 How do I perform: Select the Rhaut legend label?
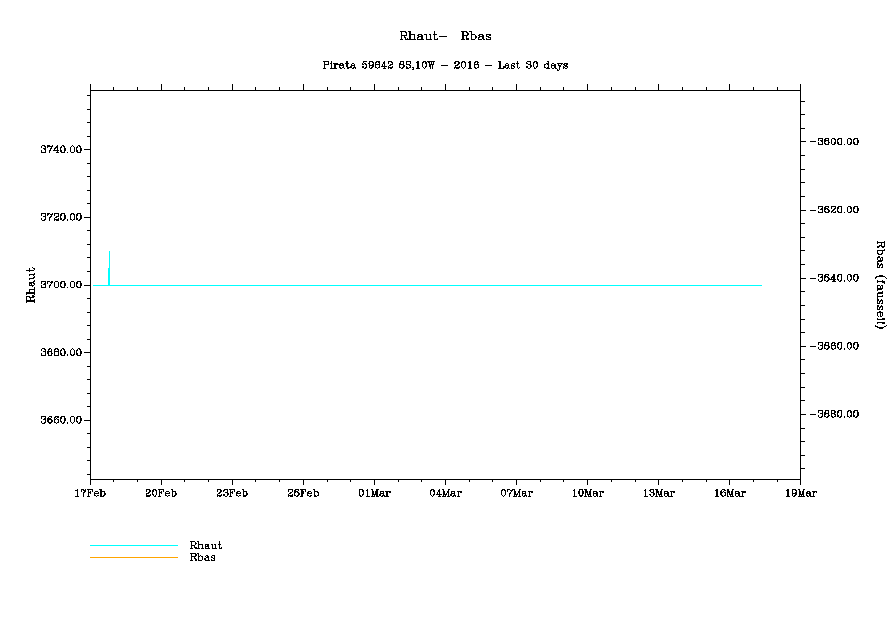click(x=206, y=545)
